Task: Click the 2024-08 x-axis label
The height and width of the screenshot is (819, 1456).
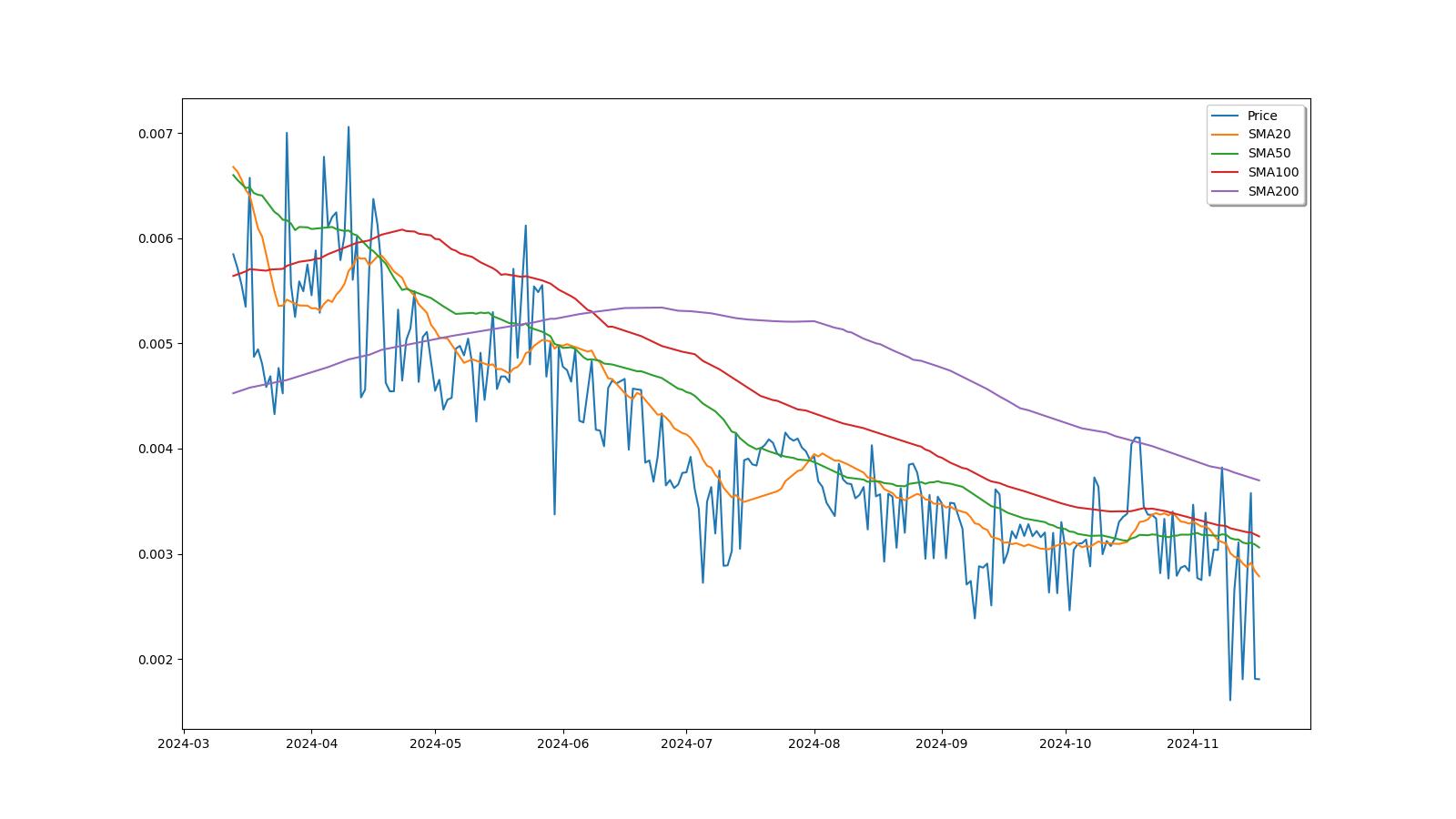Action: (x=814, y=743)
